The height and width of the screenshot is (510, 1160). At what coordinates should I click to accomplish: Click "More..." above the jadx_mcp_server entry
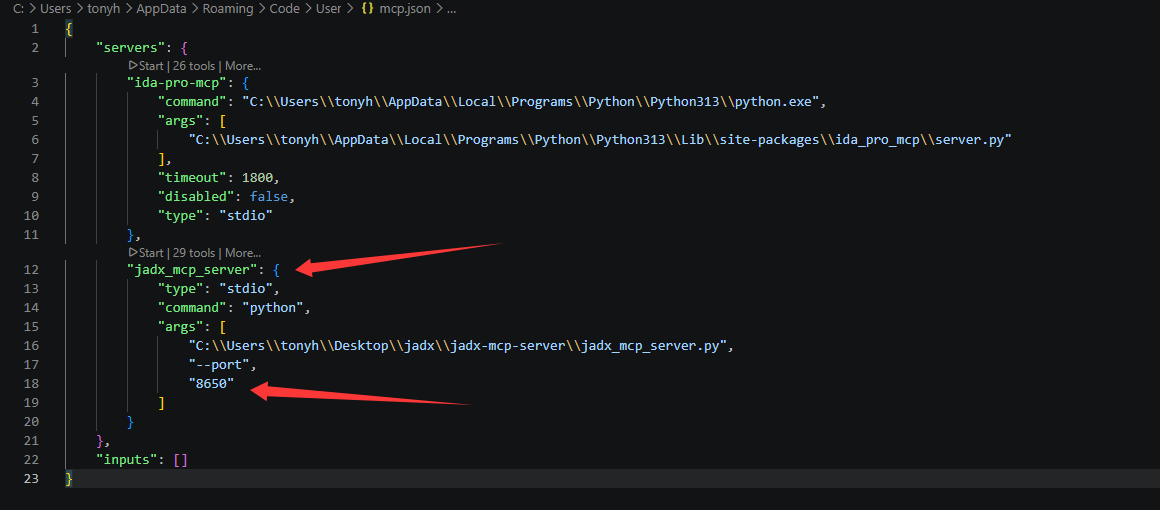tap(243, 253)
